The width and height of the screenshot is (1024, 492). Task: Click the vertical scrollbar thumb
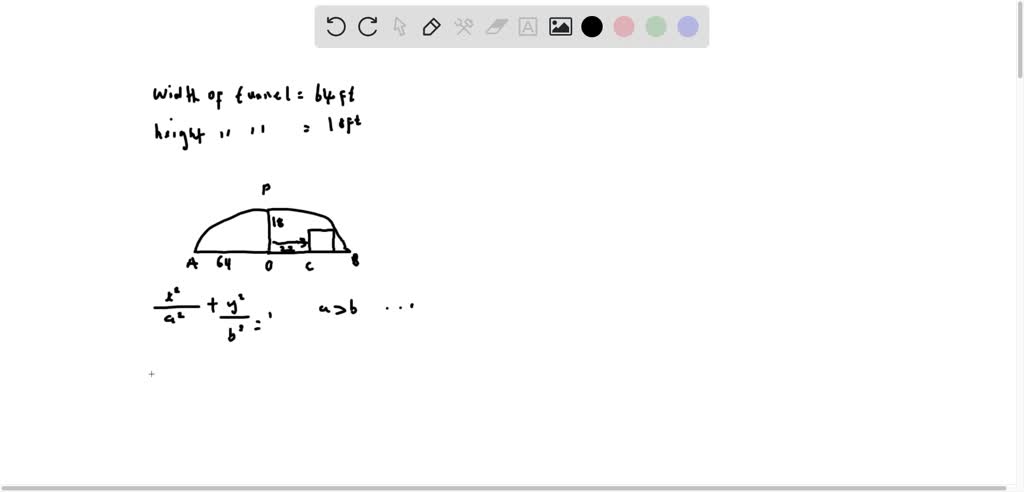point(1019,39)
